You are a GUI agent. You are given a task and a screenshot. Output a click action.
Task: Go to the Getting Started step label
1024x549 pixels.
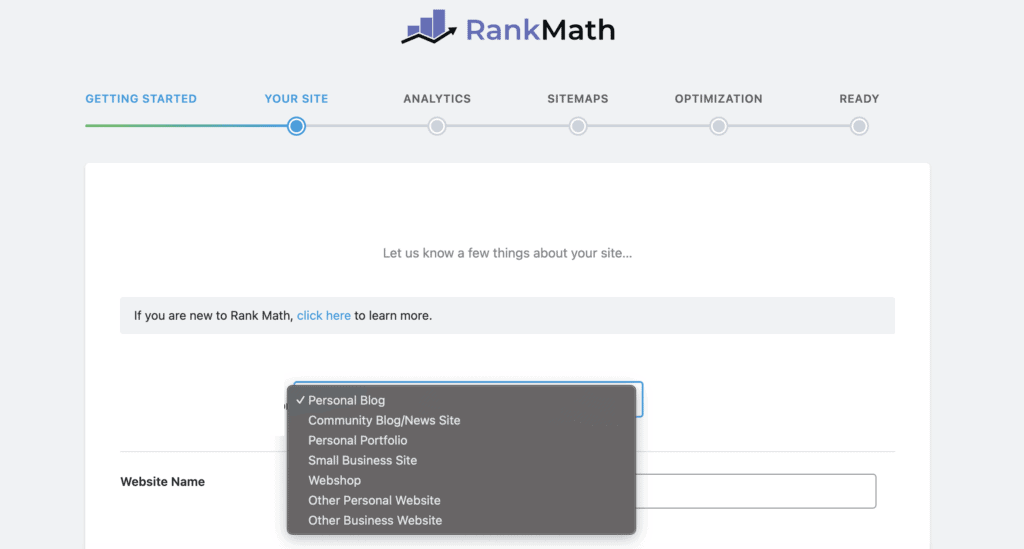coord(141,99)
